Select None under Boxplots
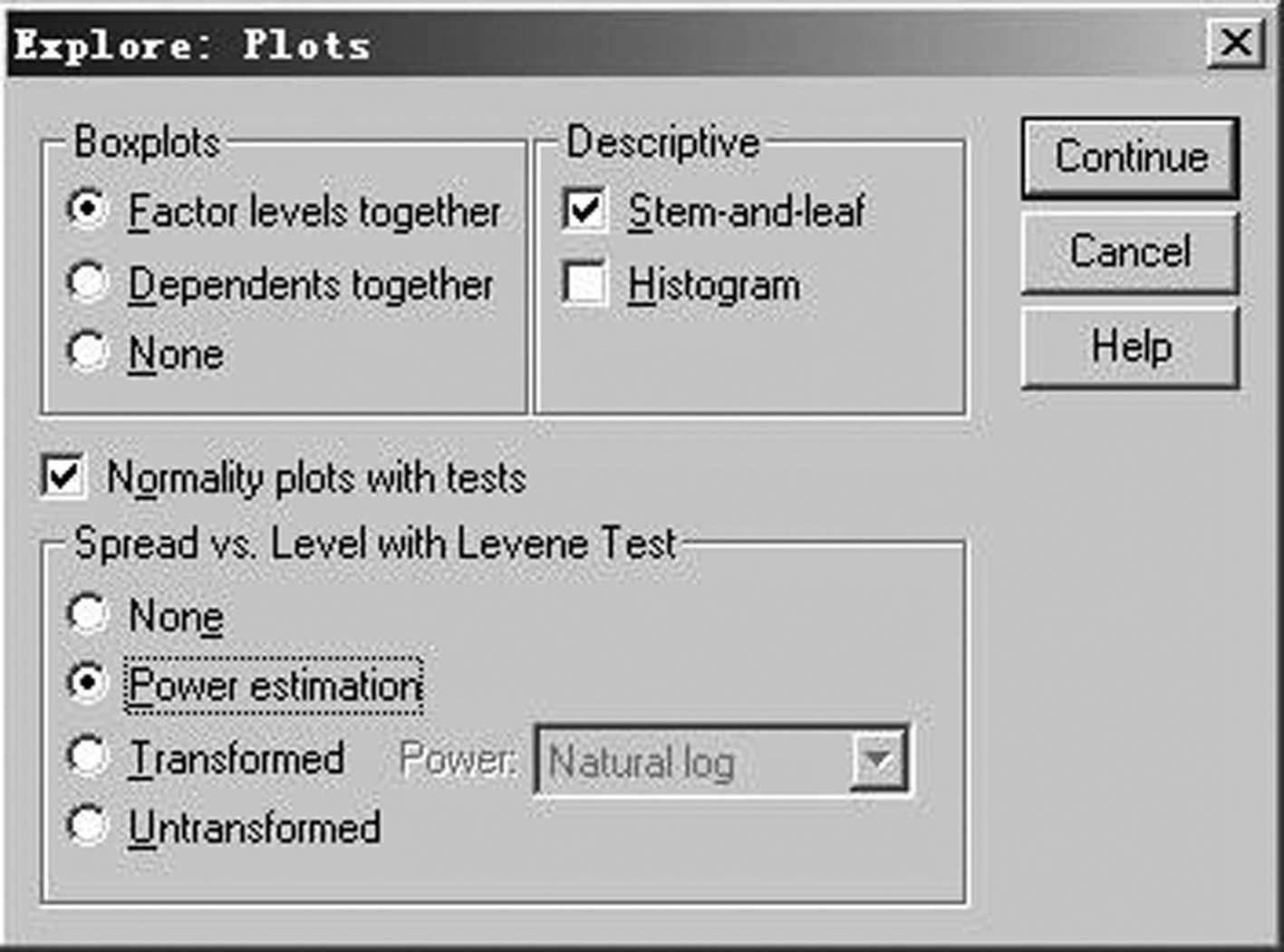The width and height of the screenshot is (1284, 952). (x=88, y=351)
